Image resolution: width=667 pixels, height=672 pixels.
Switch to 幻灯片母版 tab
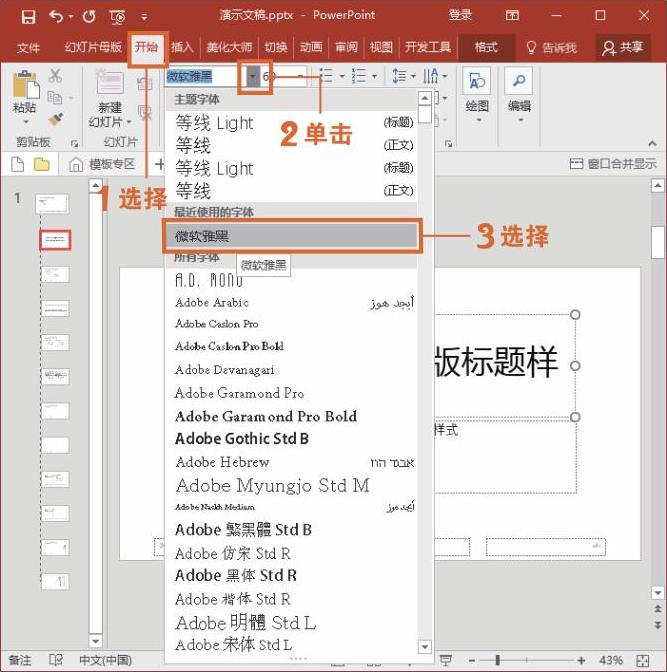tap(93, 47)
